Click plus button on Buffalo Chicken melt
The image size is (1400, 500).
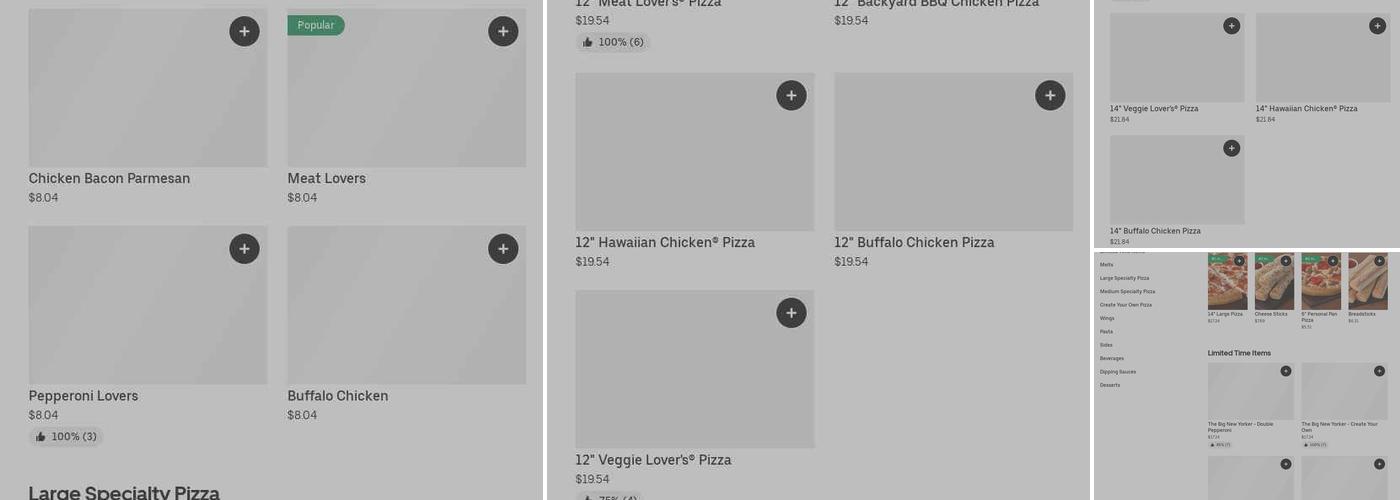click(x=503, y=248)
